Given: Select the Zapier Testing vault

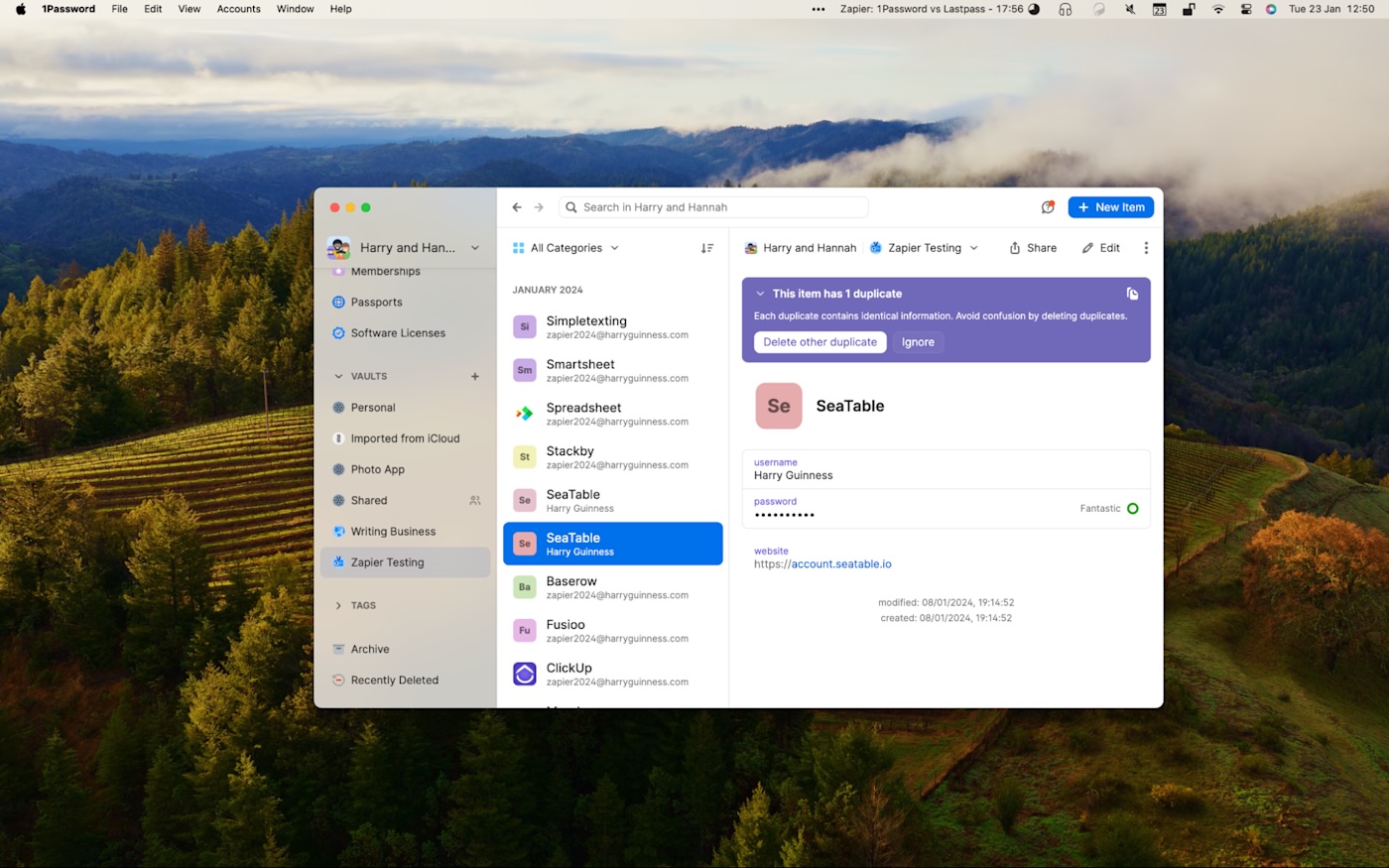Looking at the screenshot, I should (x=405, y=562).
